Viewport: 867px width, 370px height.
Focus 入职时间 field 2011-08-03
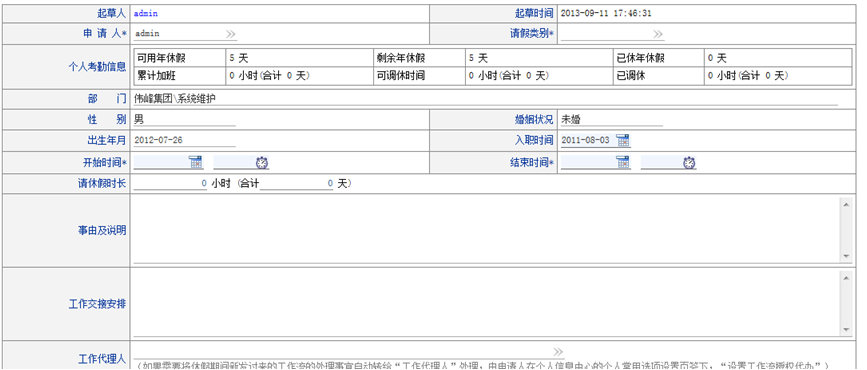point(588,140)
